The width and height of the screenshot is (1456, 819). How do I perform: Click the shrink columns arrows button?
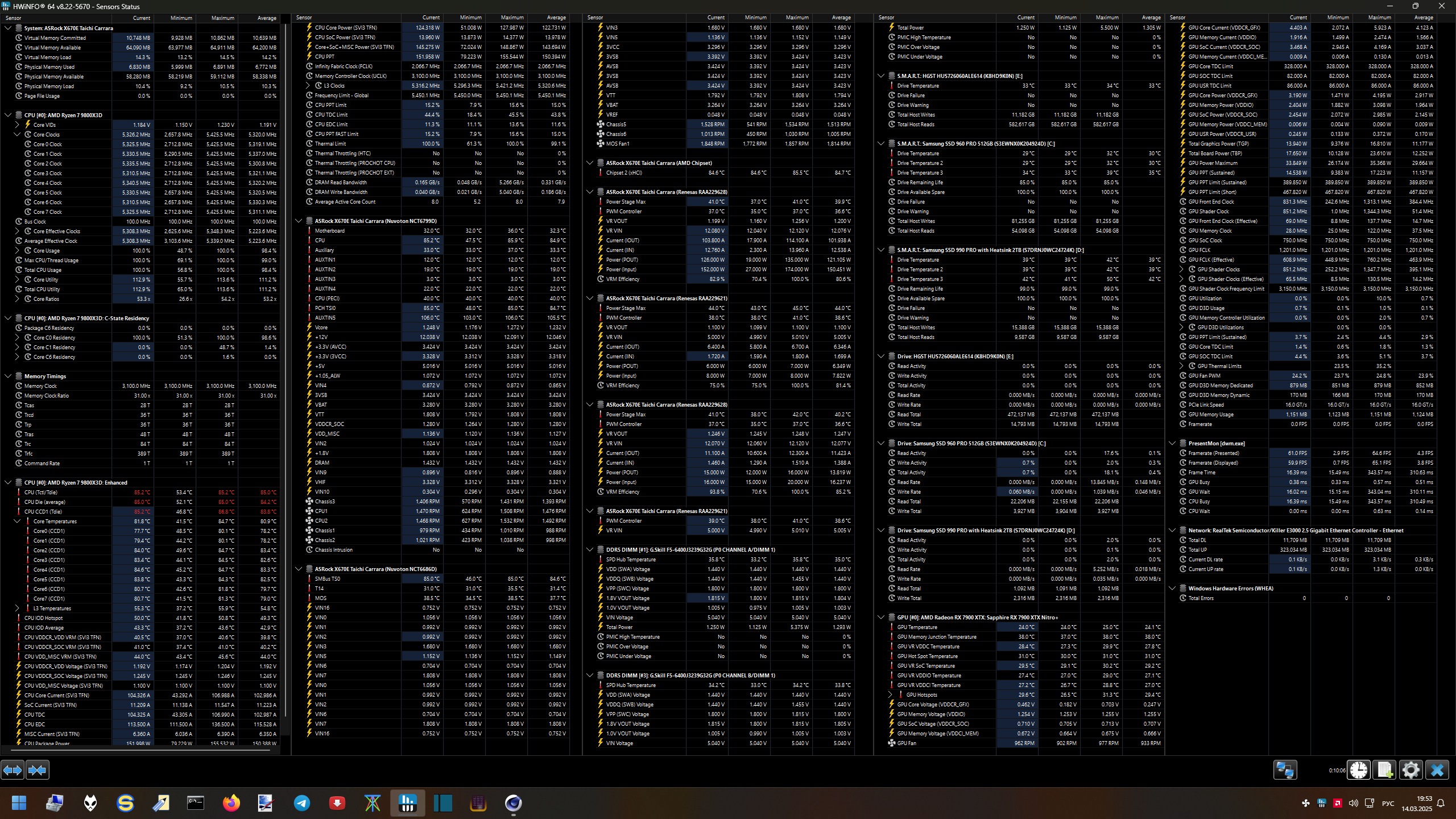[x=38, y=770]
